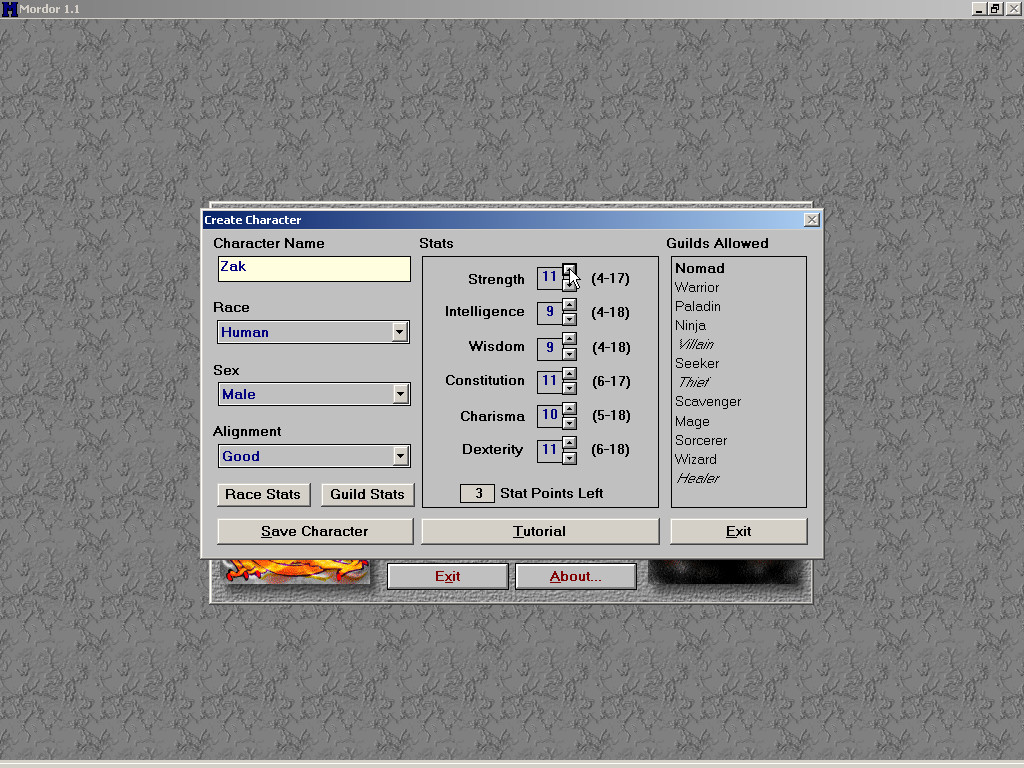This screenshot has width=1024, height=768.
Task: Select Paladin in Guilds Allowed list
Action: coord(697,306)
